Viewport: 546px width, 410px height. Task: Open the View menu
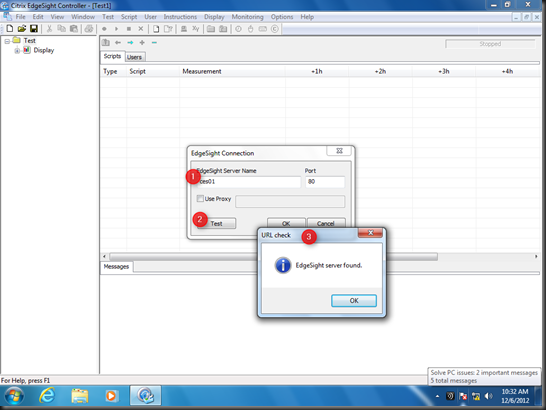click(x=57, y=17)
